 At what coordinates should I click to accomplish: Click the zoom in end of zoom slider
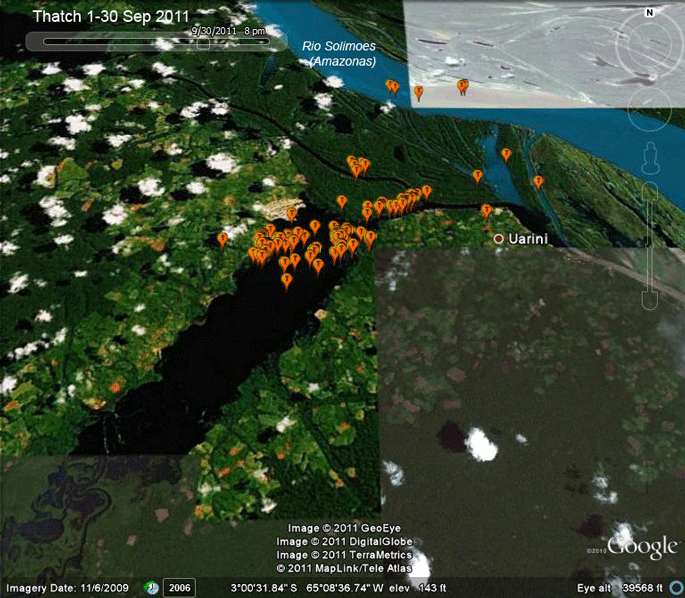click(x=650, y=190)
